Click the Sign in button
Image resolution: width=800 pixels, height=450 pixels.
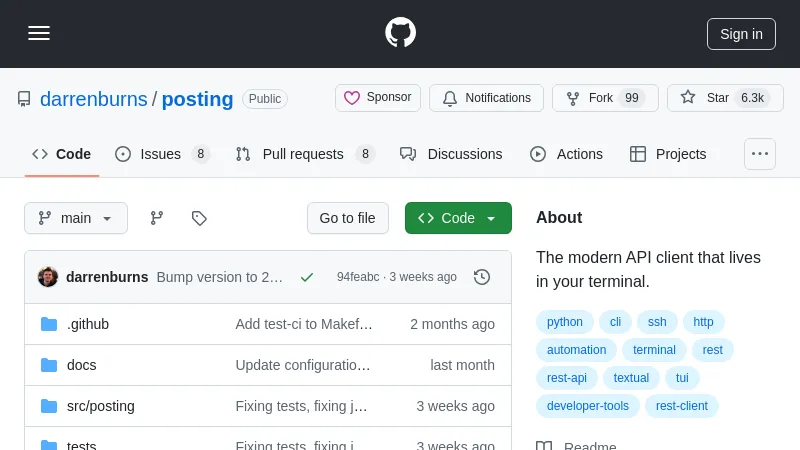coord(741,33)
